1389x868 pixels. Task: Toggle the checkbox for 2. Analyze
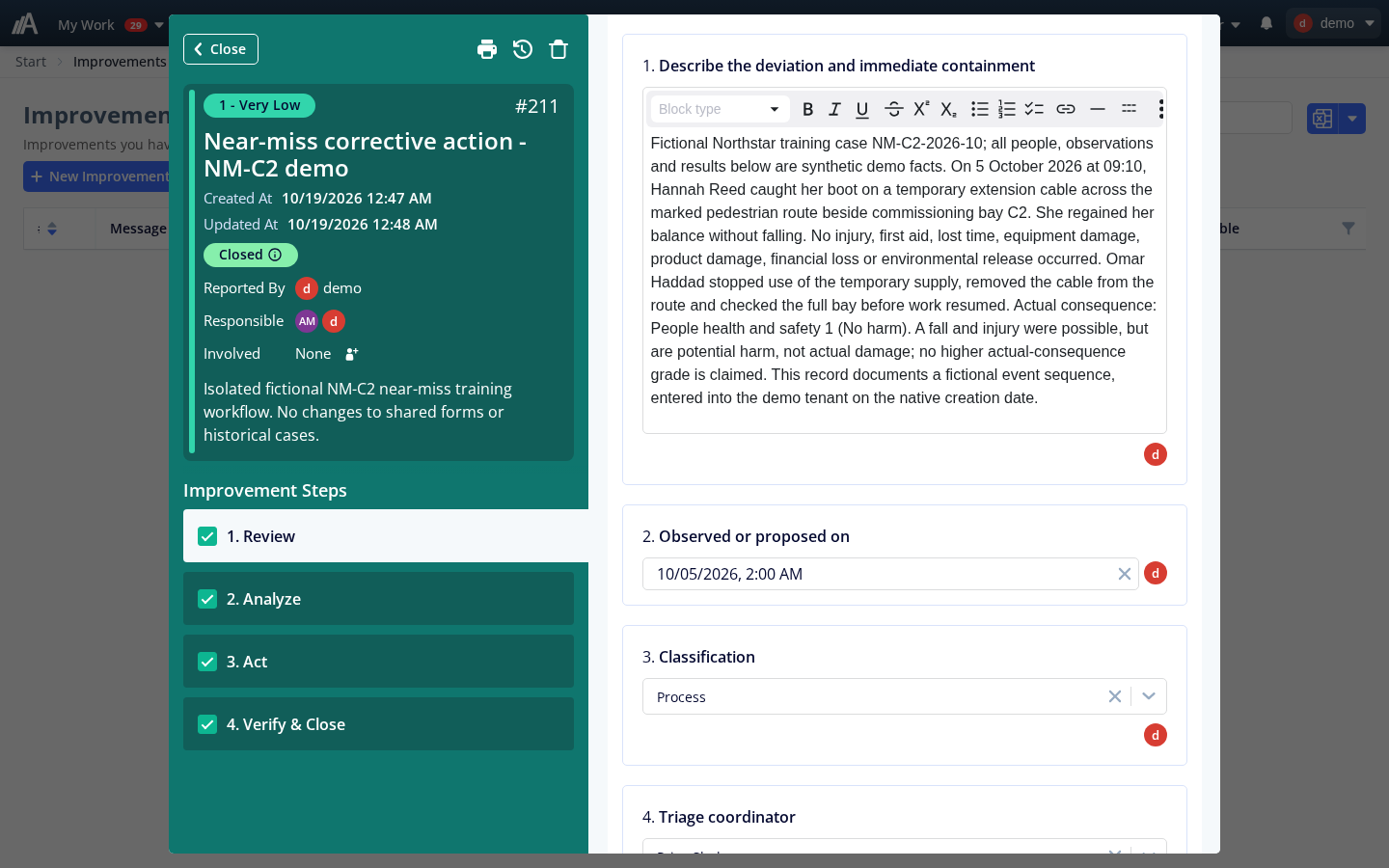pyautogui.click(x=207, y=599)
